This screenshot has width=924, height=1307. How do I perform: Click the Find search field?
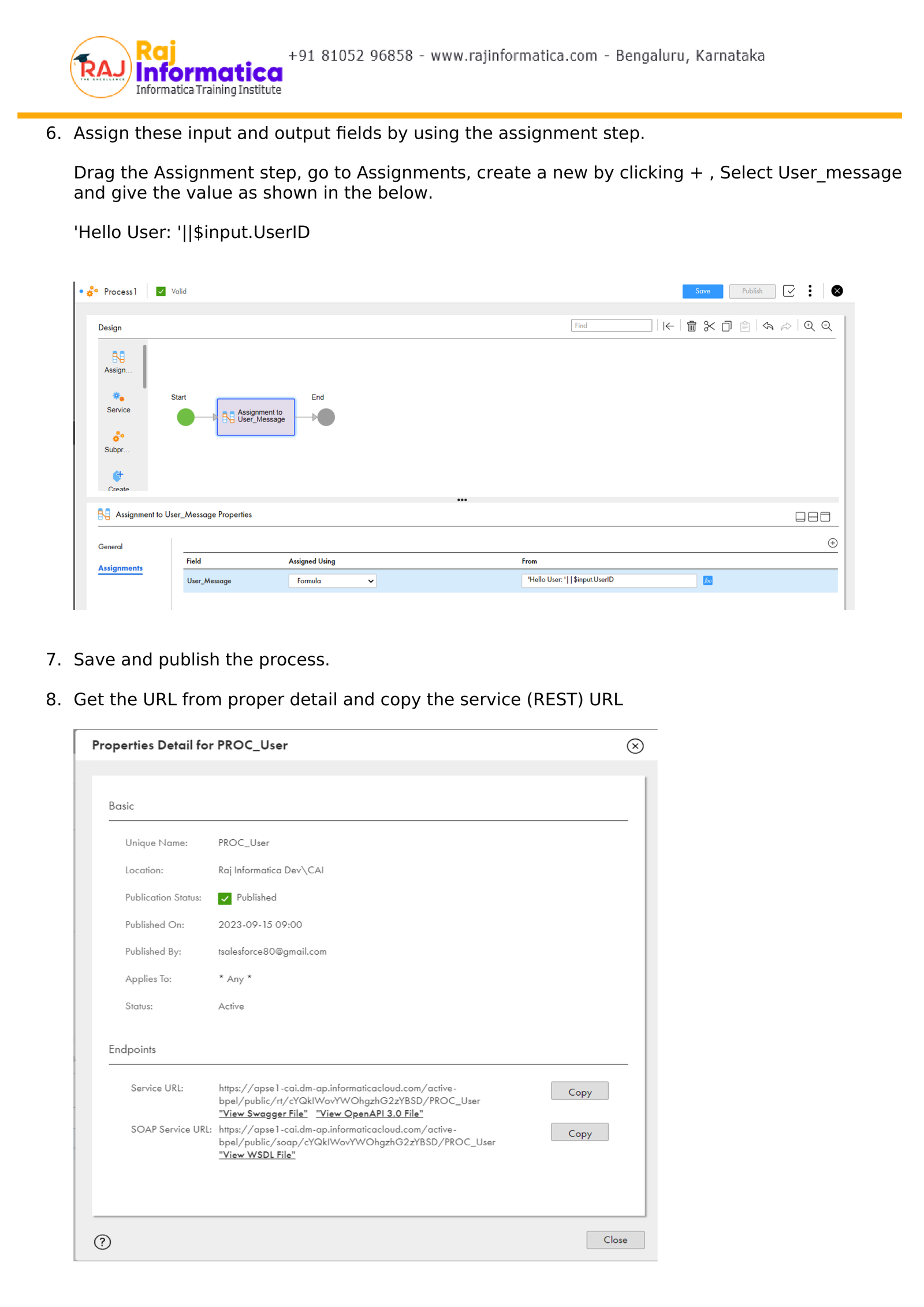611,326
